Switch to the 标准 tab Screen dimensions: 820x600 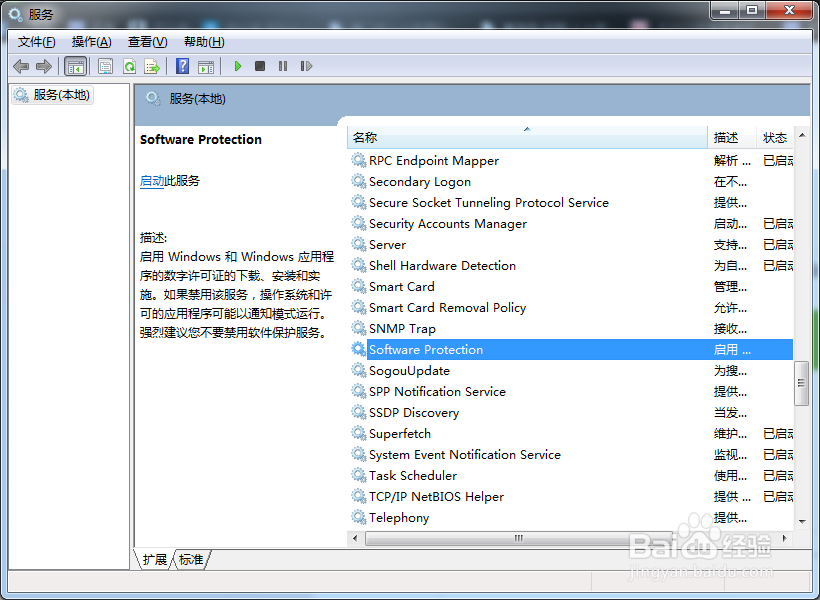click(191, 560)
